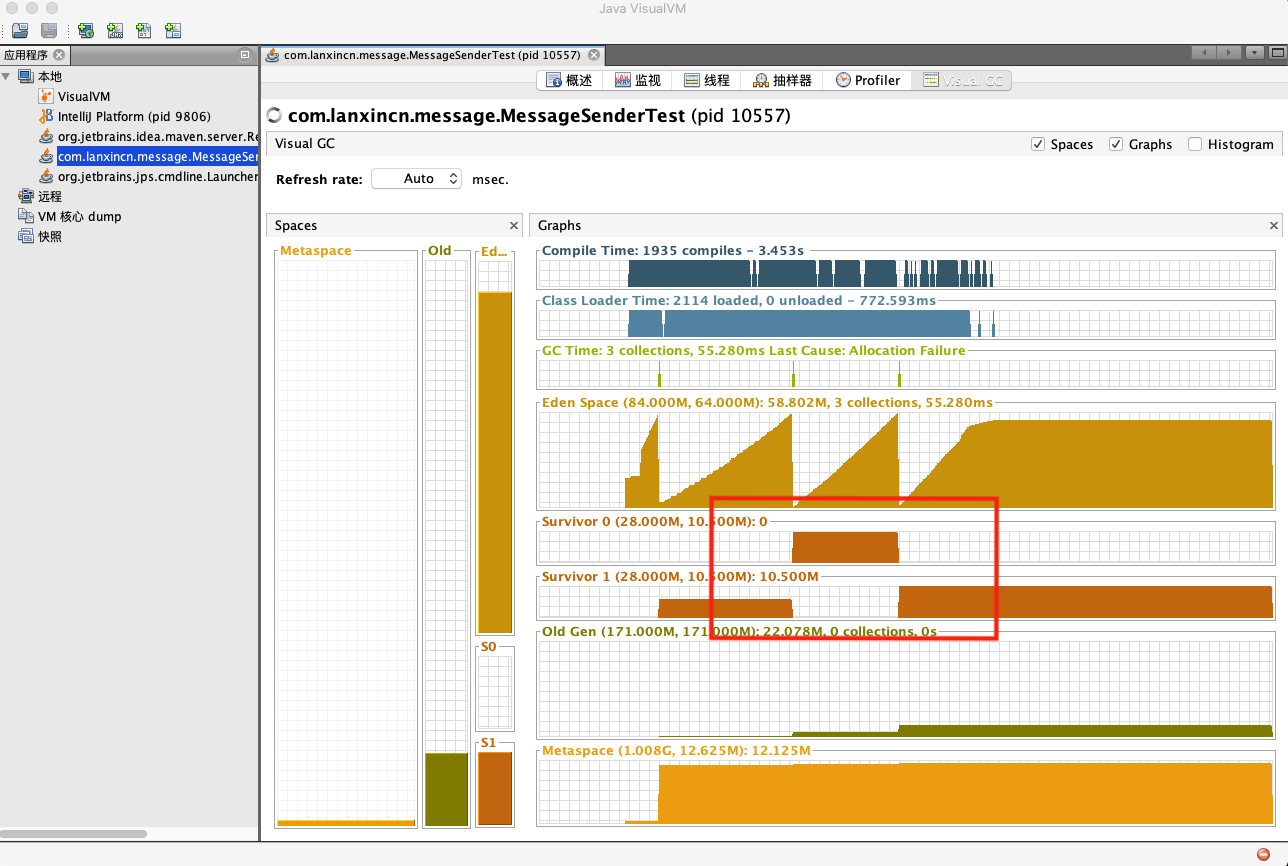
Task: Minimize the 应用程序 side panel
Action: tap(245, 54)
